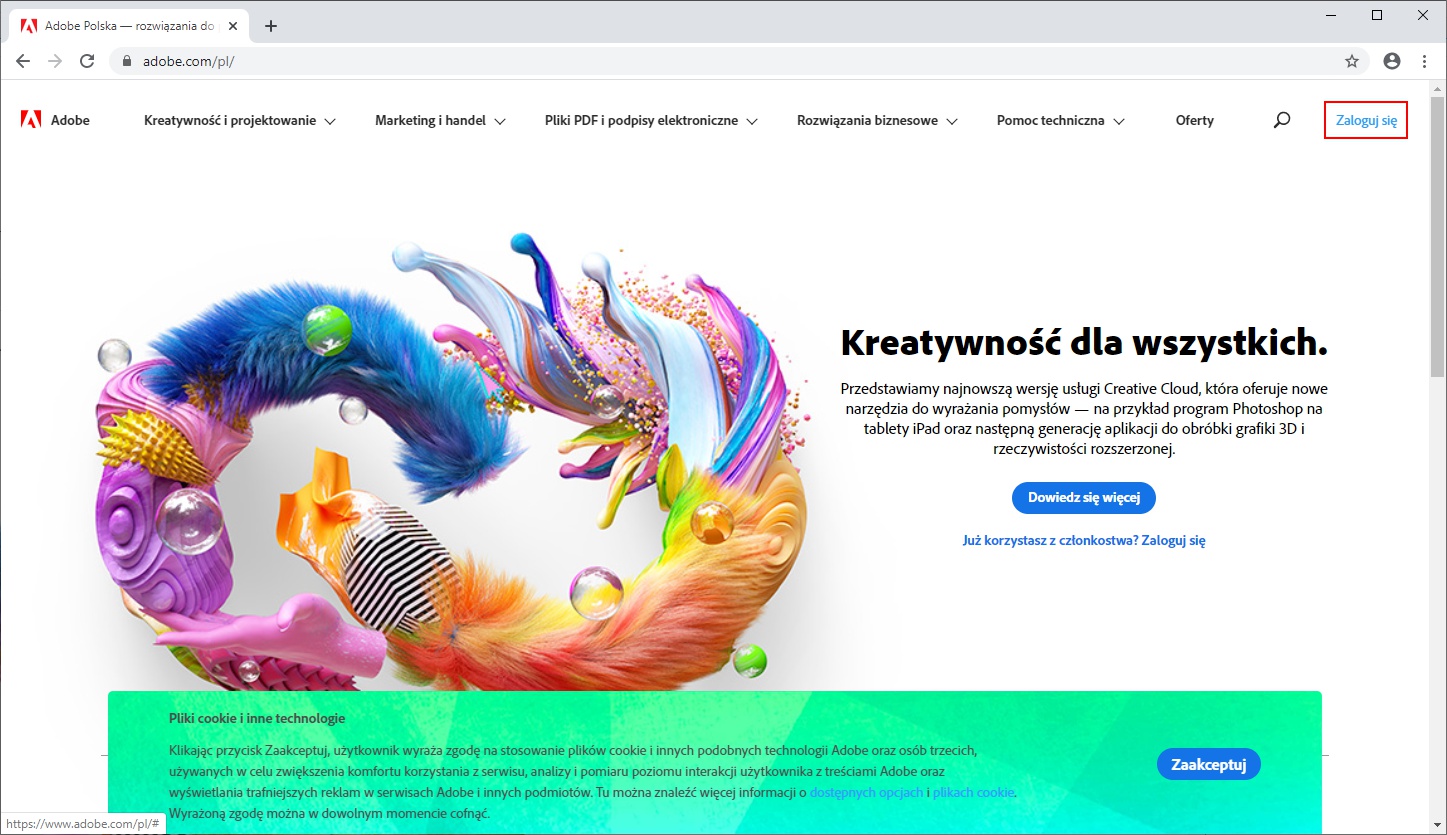Accept cookies with Zaakceptuj button

tap(1209, 765)
